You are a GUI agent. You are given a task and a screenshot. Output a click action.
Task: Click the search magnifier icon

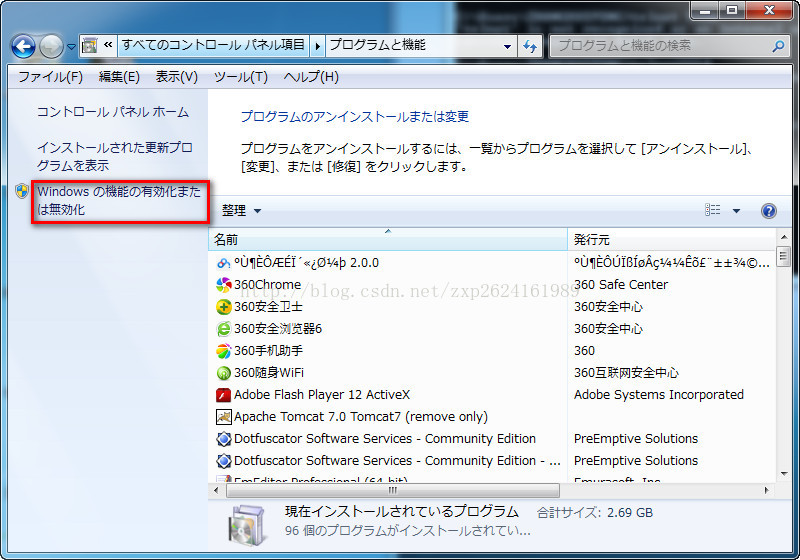coord(778,46)
